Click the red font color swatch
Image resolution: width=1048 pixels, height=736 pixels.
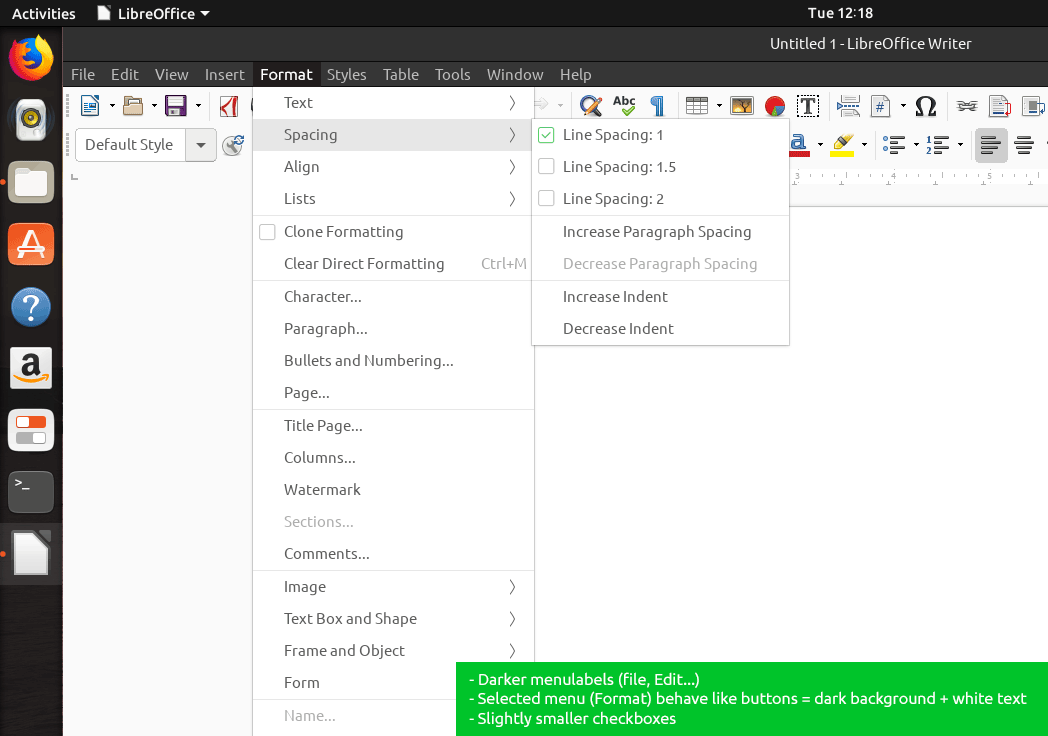tap(799, 145)
